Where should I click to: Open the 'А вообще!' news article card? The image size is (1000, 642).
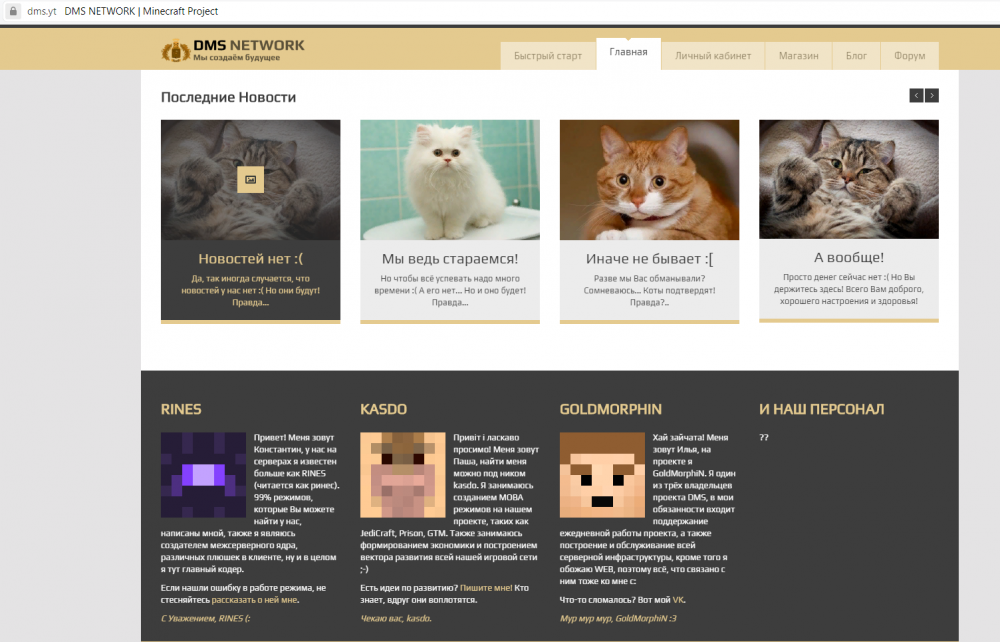(x=848, y=220)
